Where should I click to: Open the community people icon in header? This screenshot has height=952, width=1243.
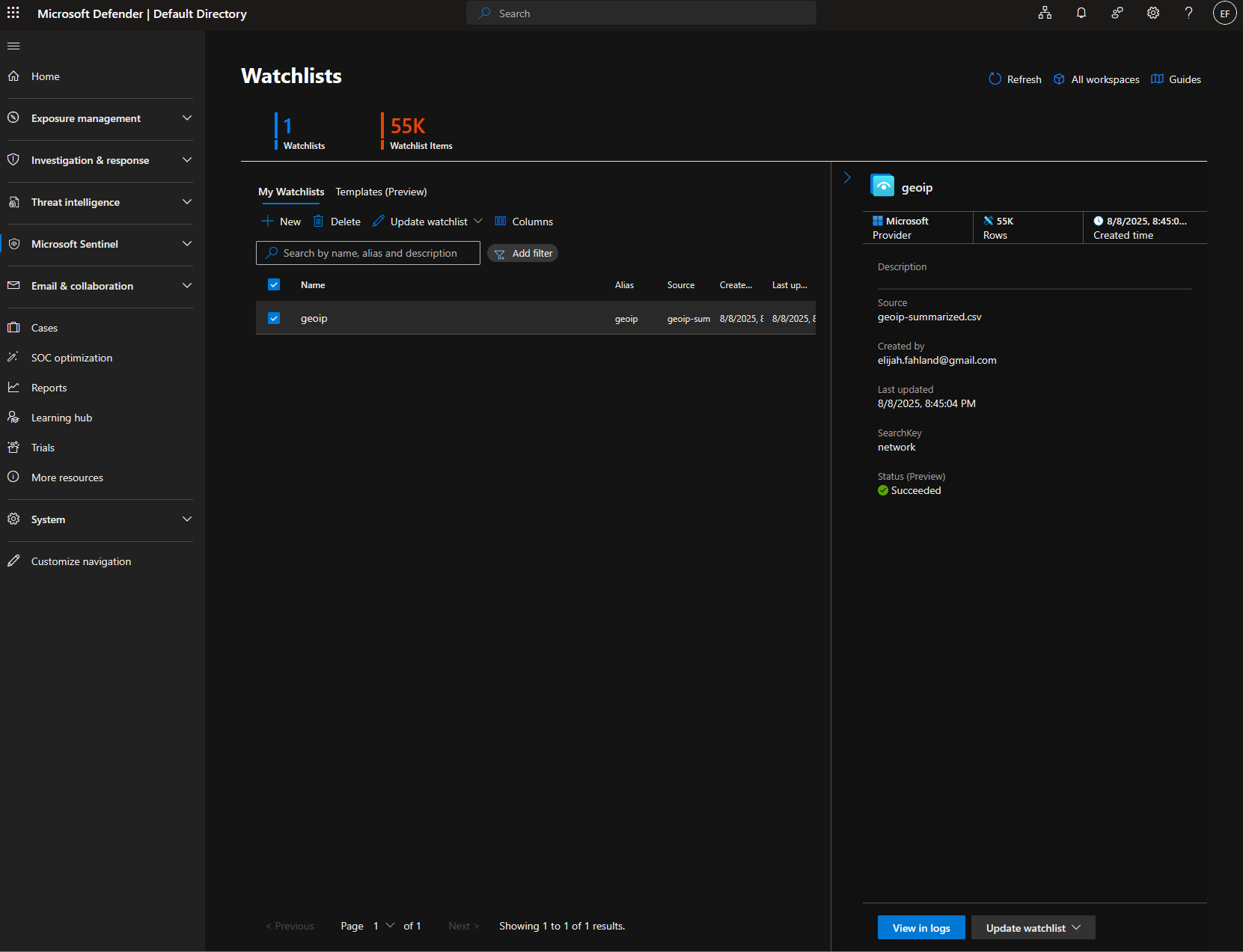click(1117, 13)
